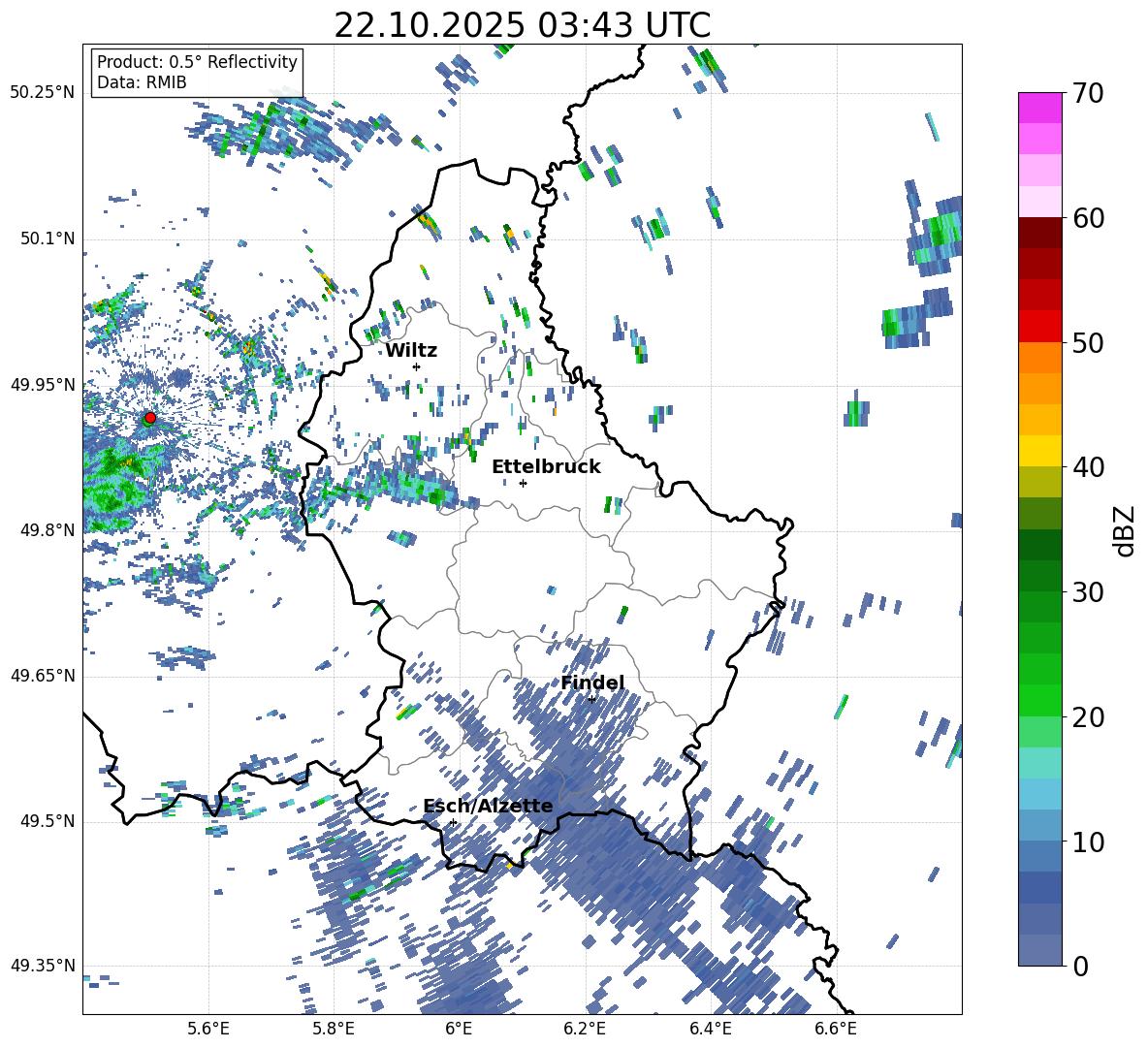Click the yellow colorbar segment at 40

click(x=1039, y=451)
